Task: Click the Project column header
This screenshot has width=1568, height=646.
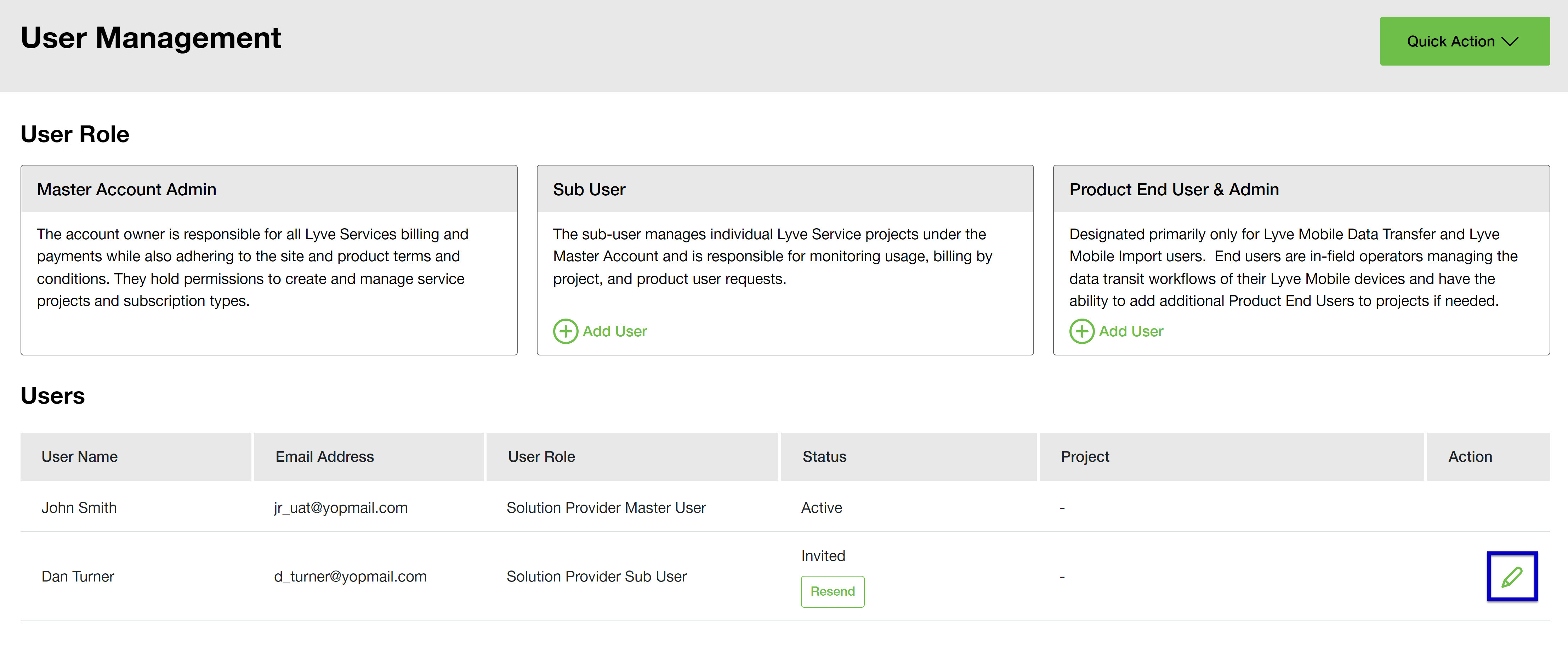Action: click(x=1085, y=457)
